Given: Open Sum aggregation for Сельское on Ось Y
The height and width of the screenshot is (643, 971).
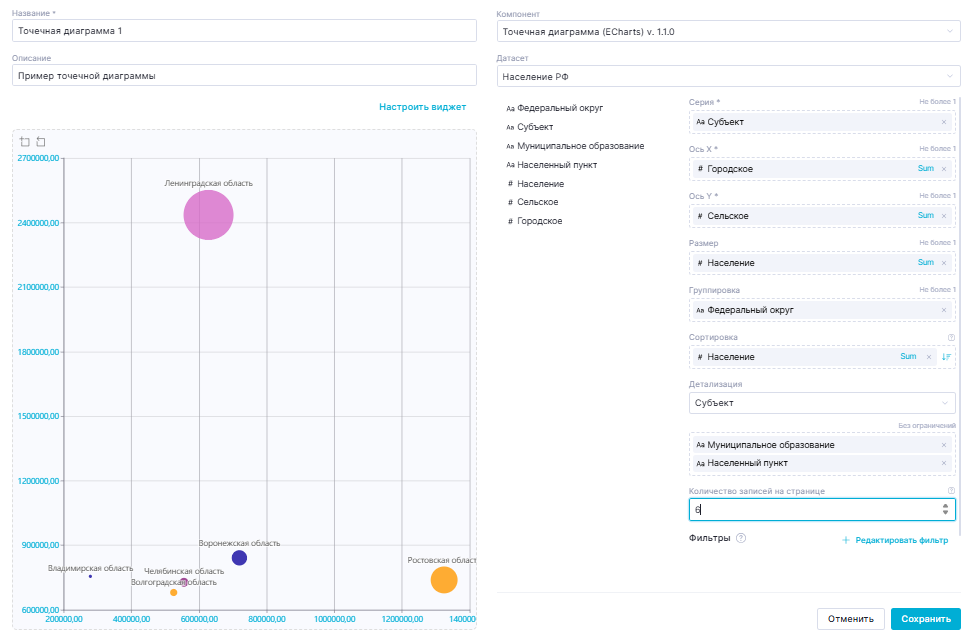Looking at the screenshot, I should tap(925, 216).
